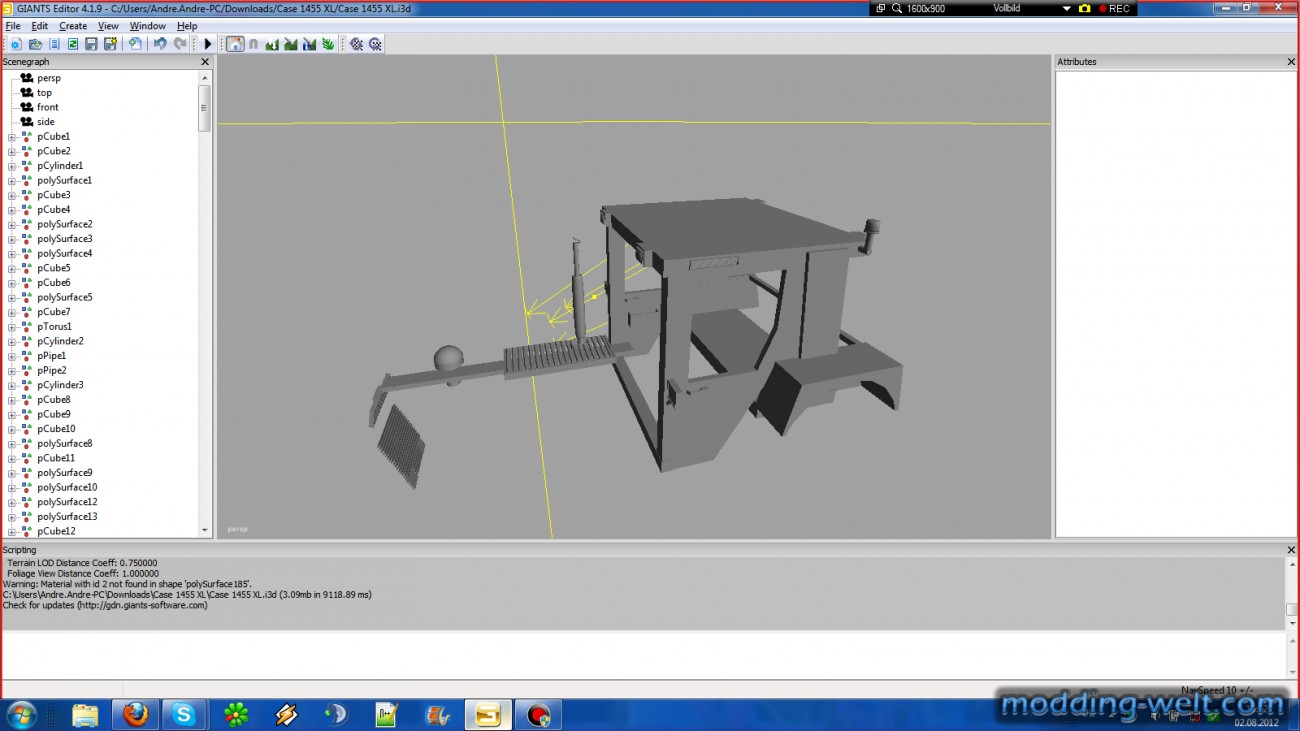Click the Scripting log scrollbar
This screenshot has width=1300, height=731.
tap(1292, 594)
